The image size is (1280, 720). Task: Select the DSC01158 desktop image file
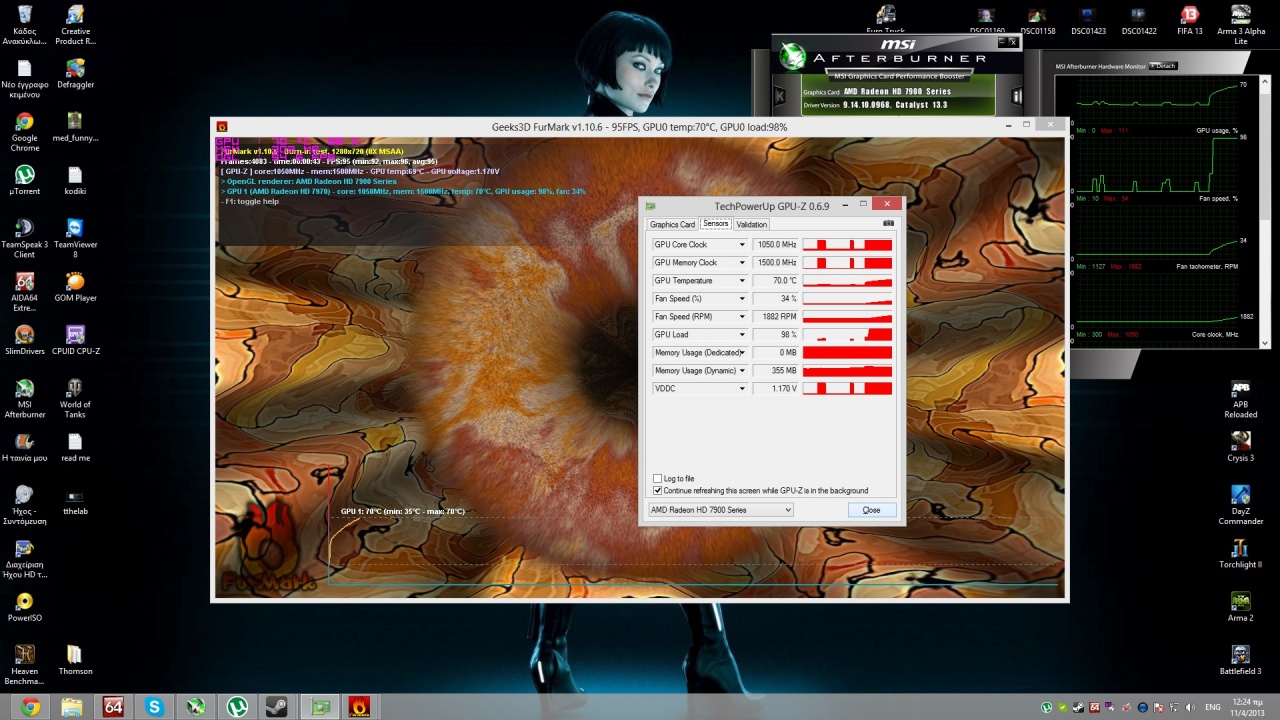(x=1039, y=20)
